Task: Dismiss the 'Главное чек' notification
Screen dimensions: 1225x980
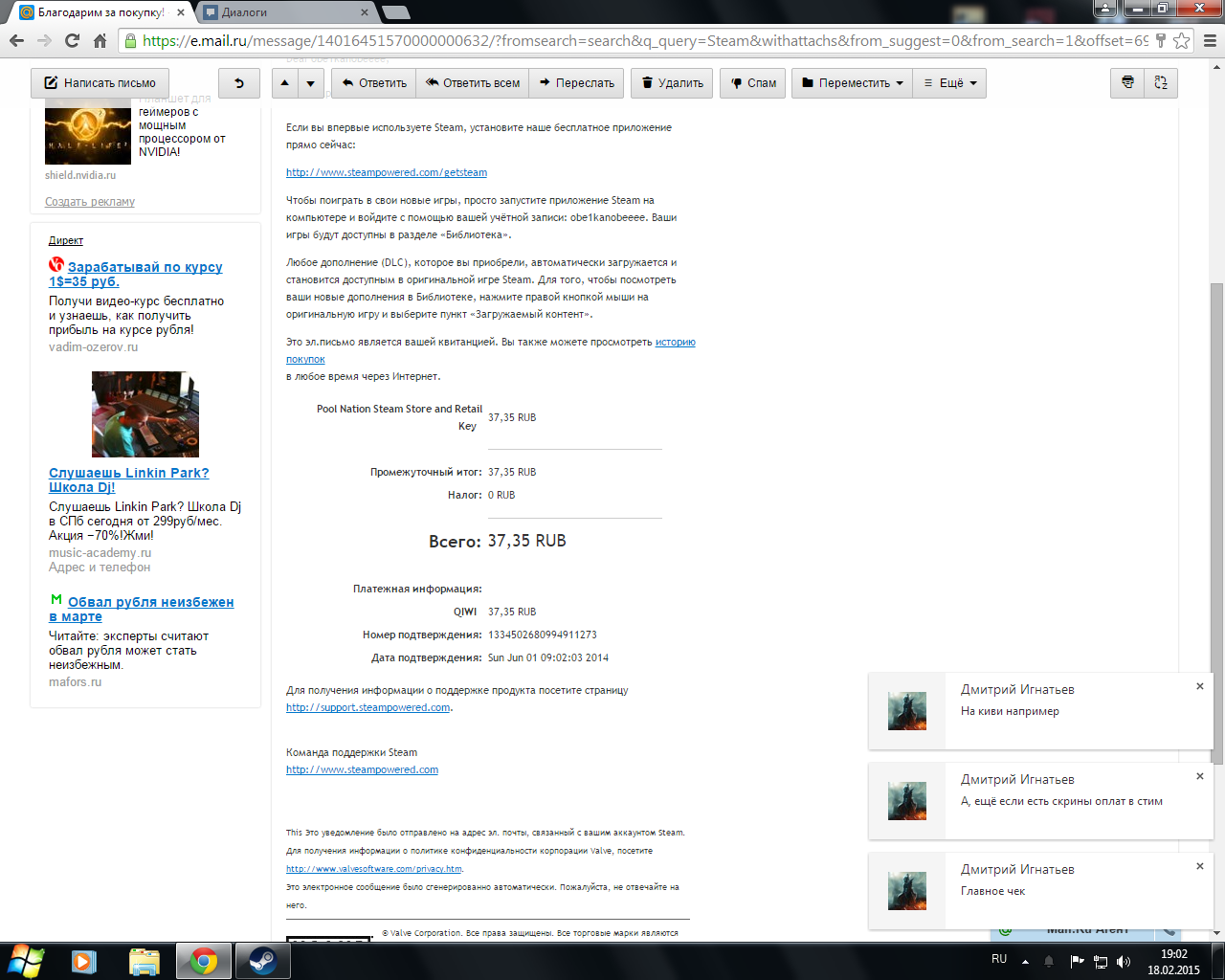Action: click(x=1200, y=866)
